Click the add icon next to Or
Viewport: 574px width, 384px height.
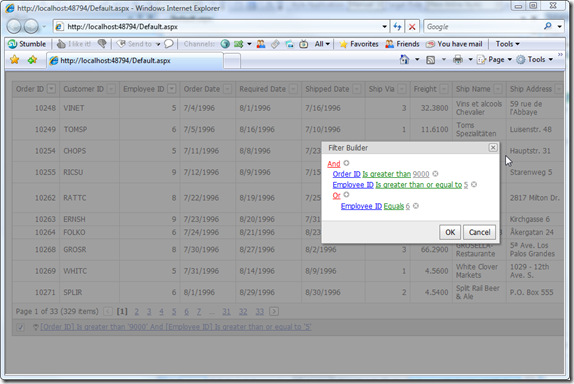(346, 195)
